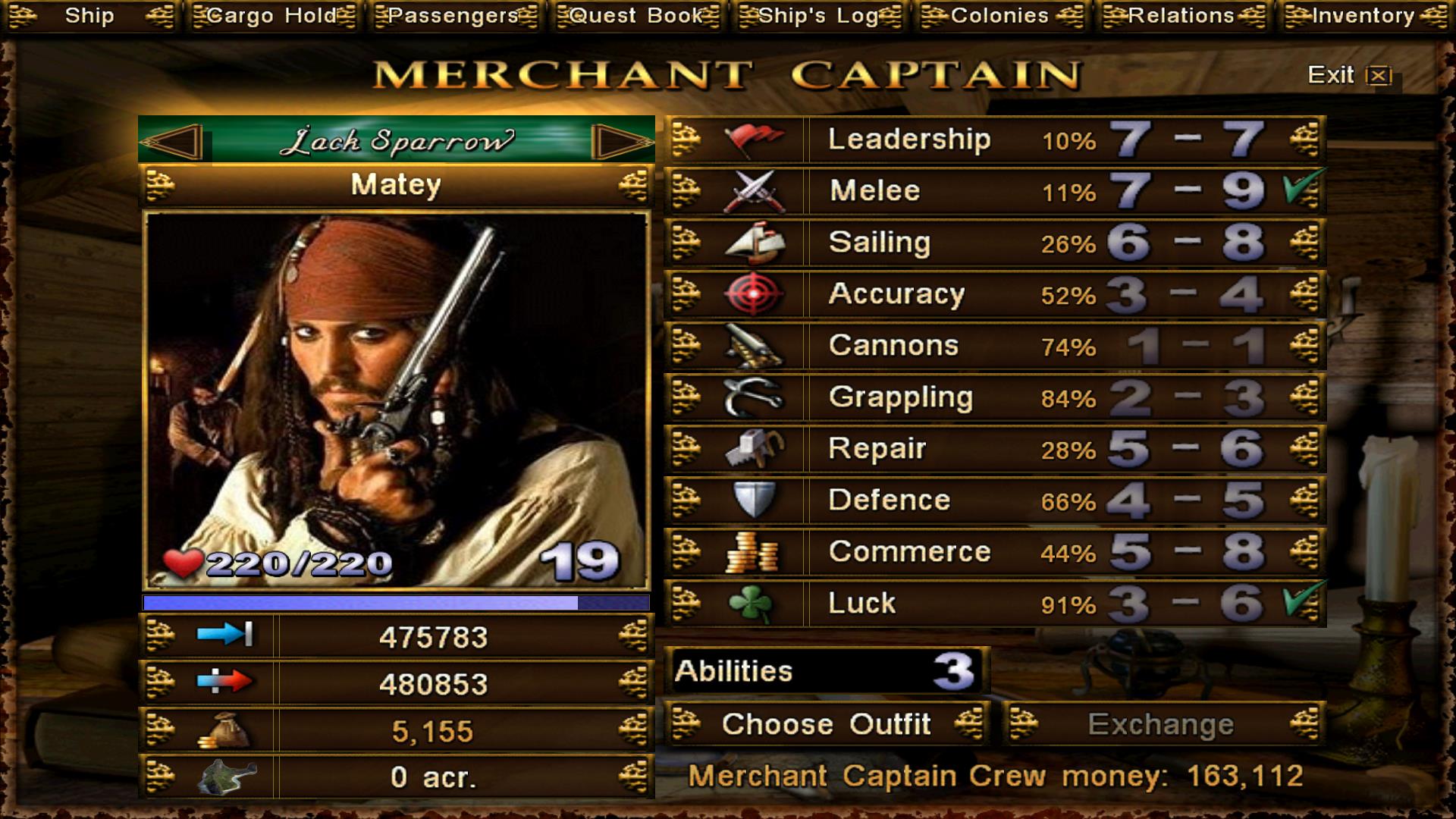The image size is (1456, 819).
Task: Toggle the green checkmark on Melee row
Action: (x=1304, y=188)
